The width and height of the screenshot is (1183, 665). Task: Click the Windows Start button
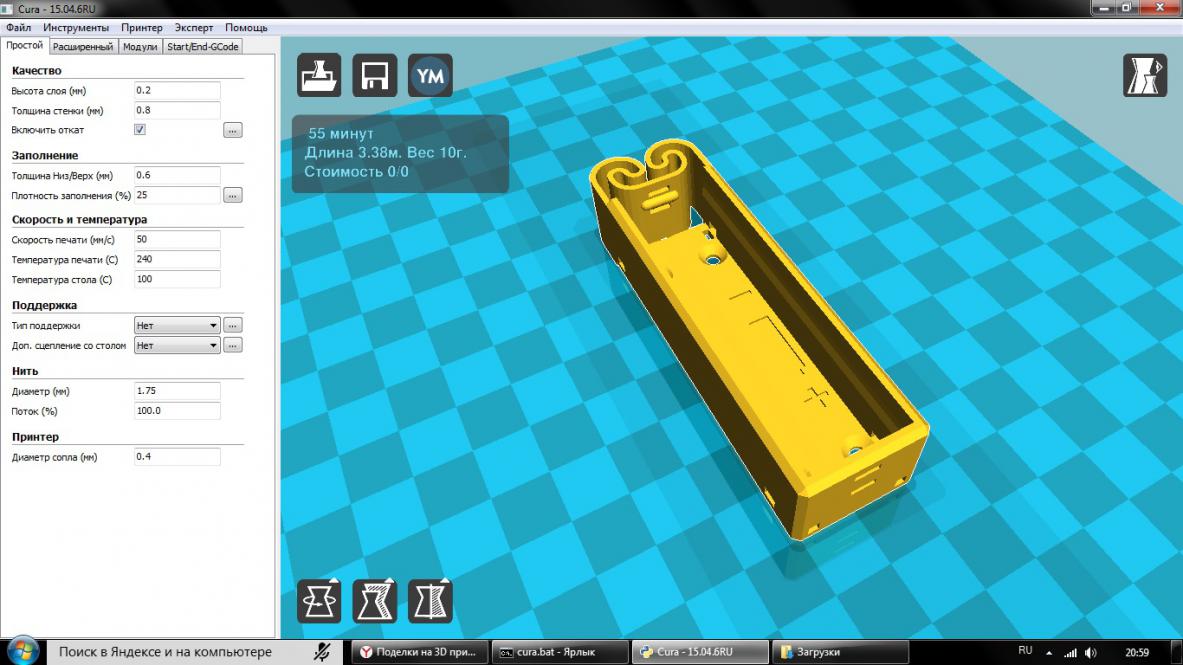[21, 652]
